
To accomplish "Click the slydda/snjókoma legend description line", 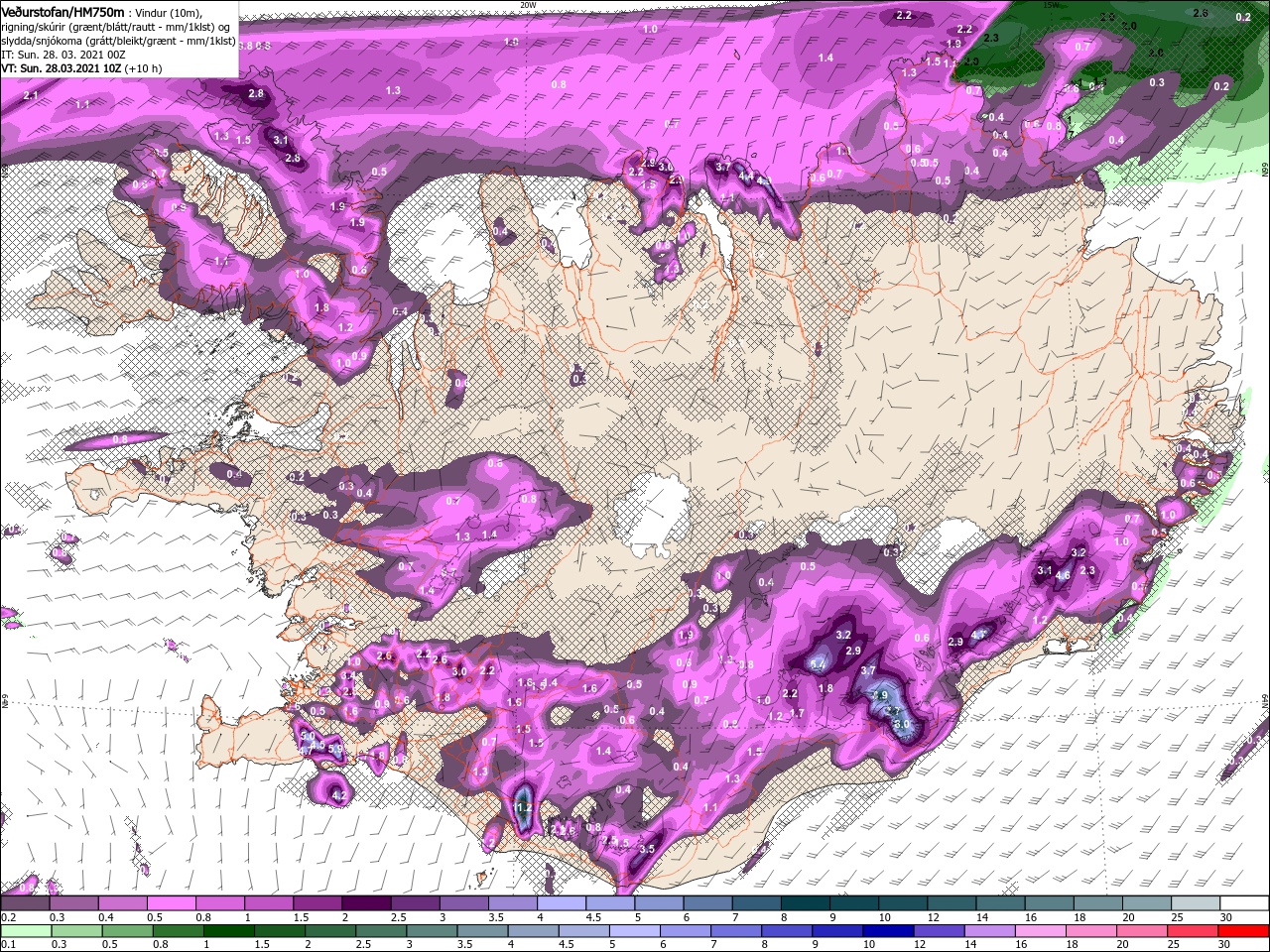I will 118,41.
